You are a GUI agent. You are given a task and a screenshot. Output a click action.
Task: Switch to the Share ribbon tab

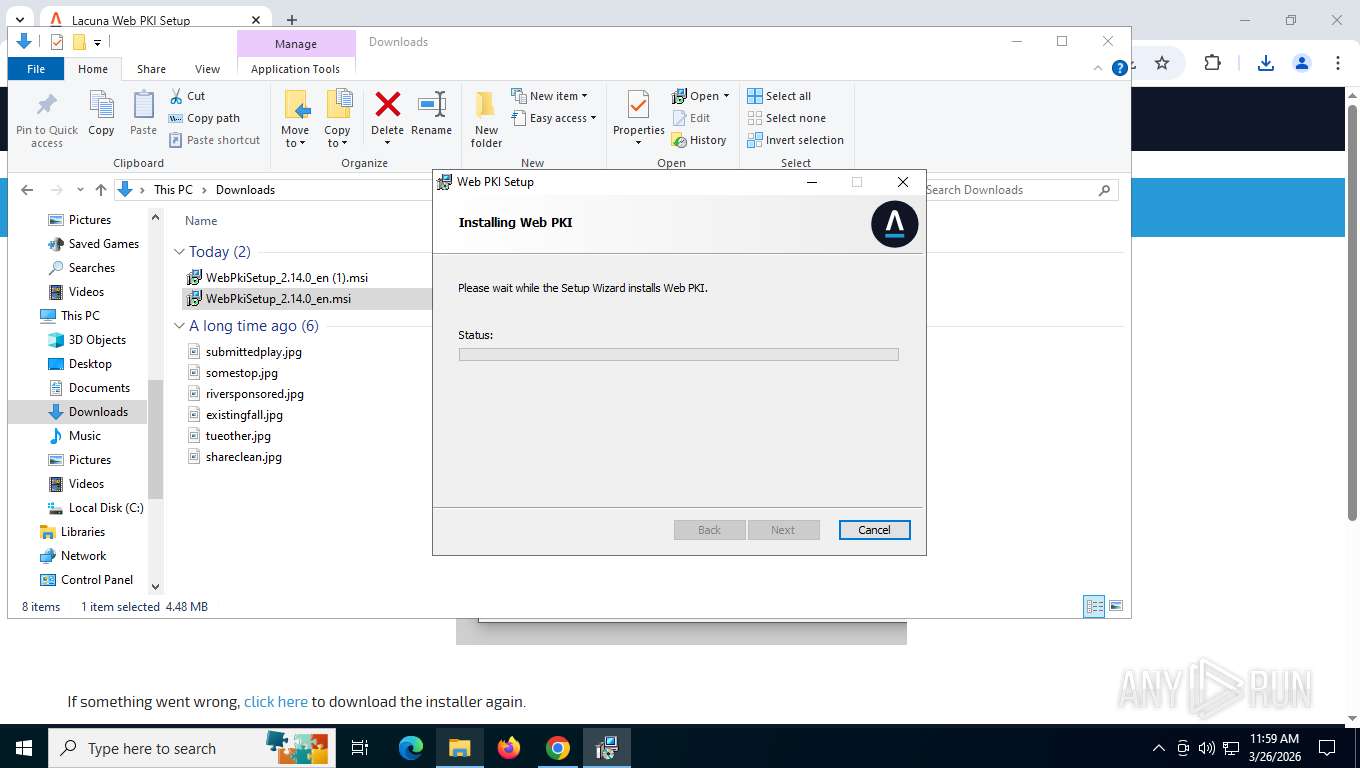[151, 69]
